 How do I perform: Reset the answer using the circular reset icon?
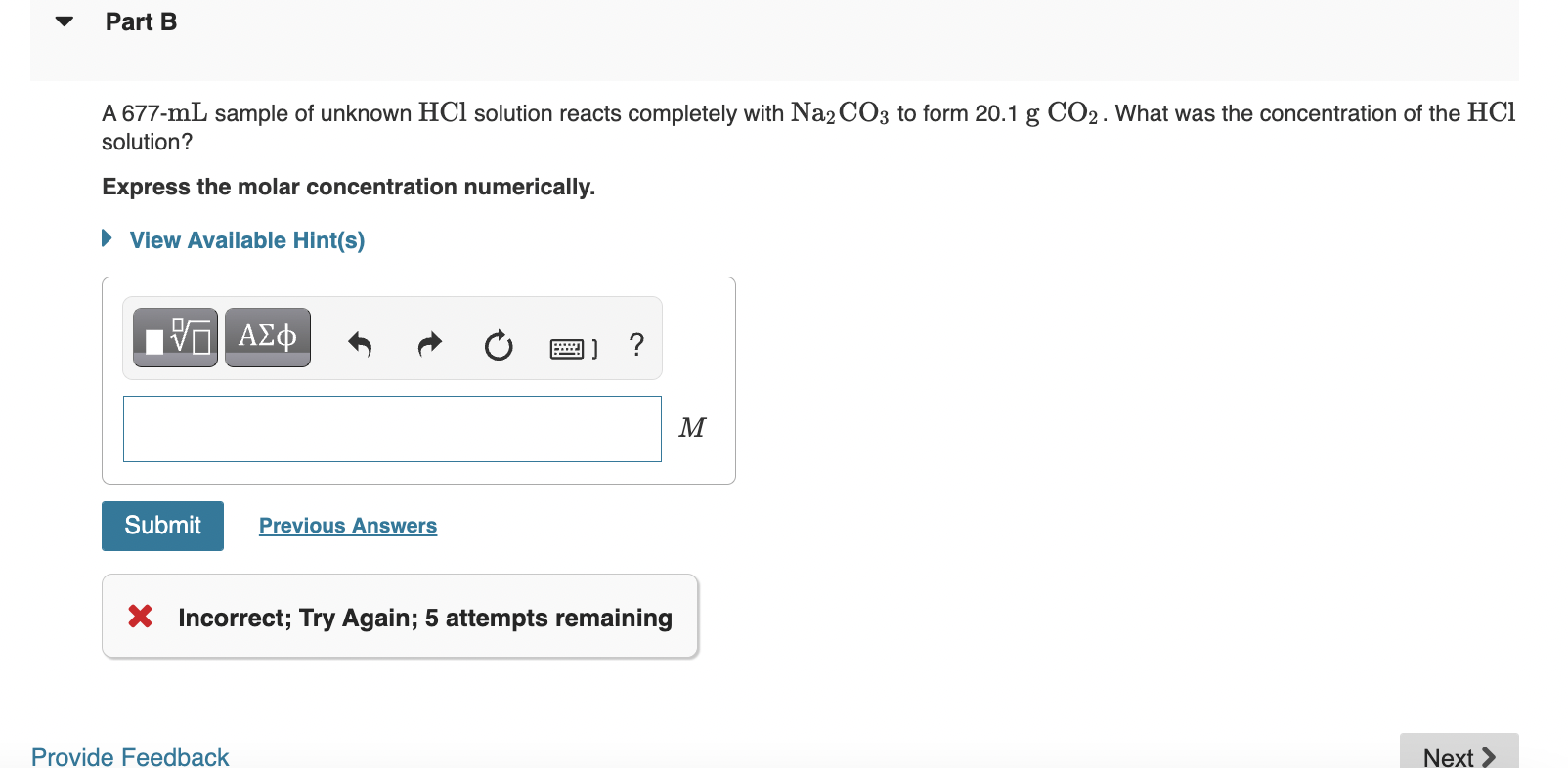[498, 346]
